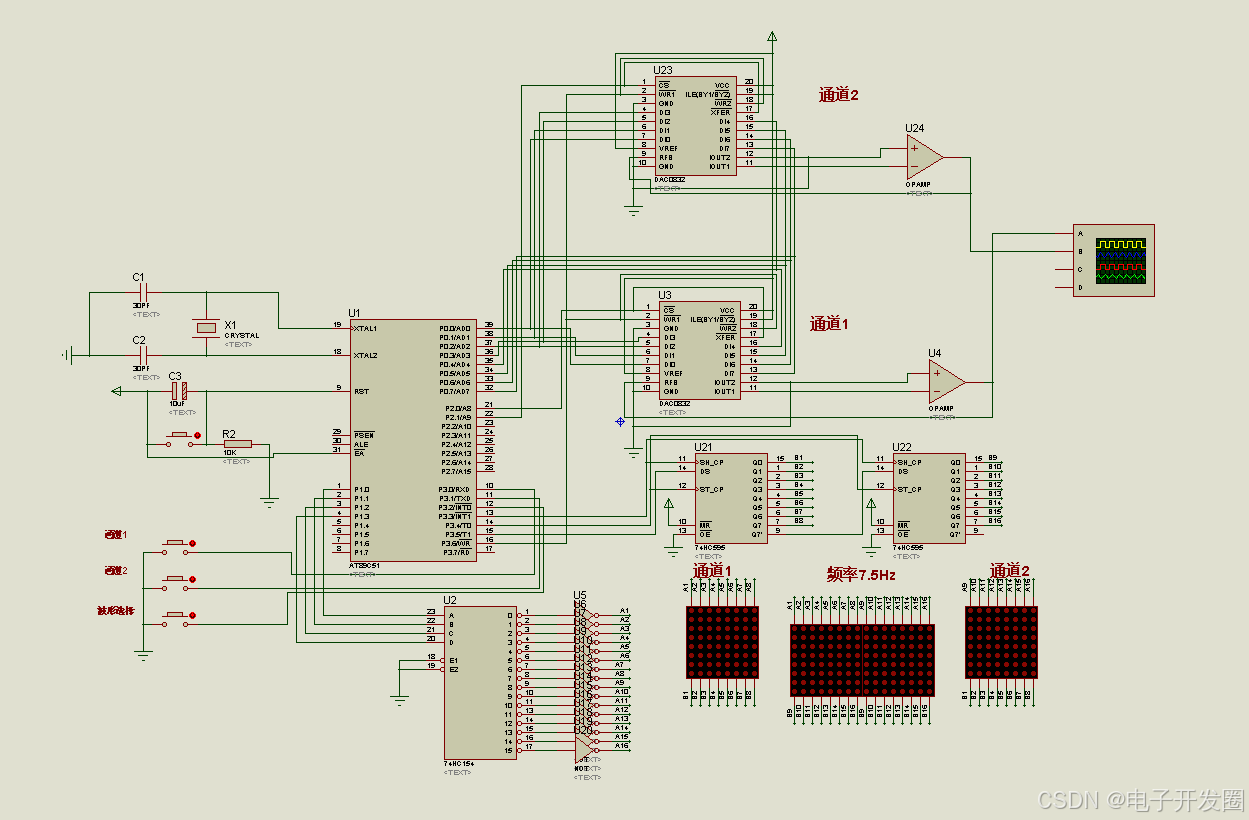Click the U1 reference label

354,313
